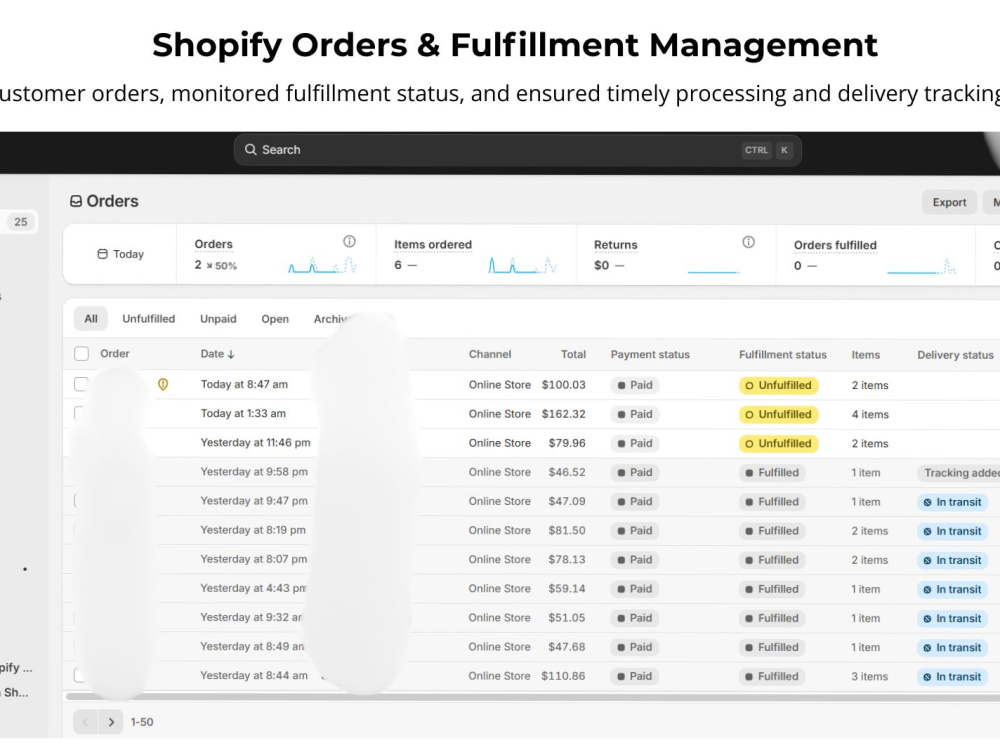
Task: Click the Unfulfilled badge for the $79.96 order
Action: tap(779, 443)
